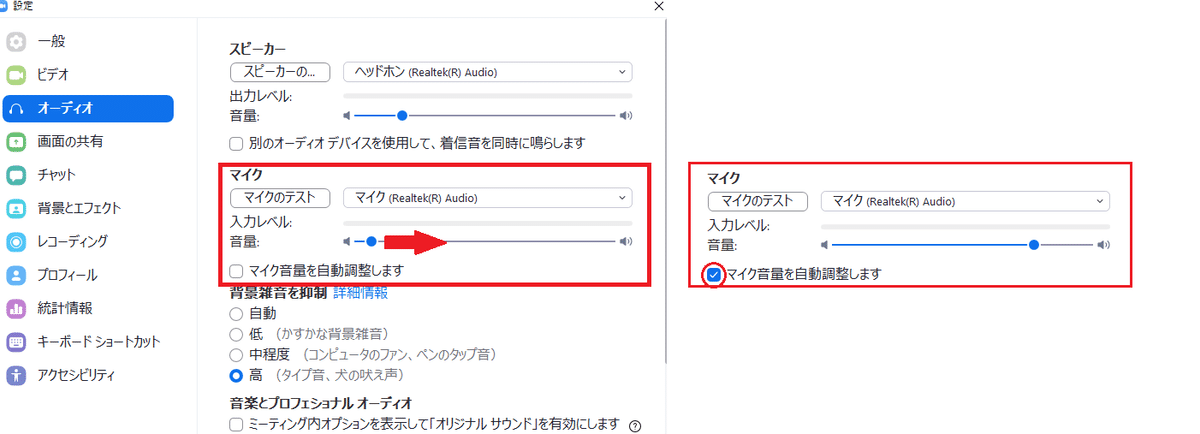Screen dimensions: 1200x434
Task: Click the 入力レベル meter in right panel
Action: (965, 226)
